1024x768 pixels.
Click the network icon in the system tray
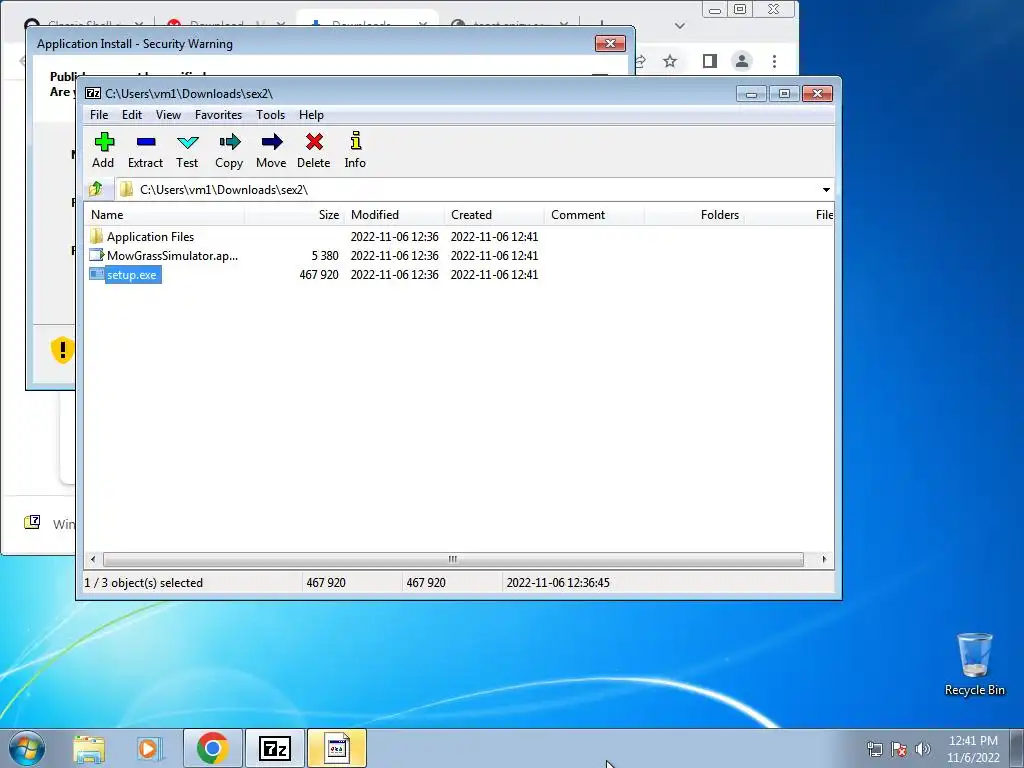coord(874,749)
